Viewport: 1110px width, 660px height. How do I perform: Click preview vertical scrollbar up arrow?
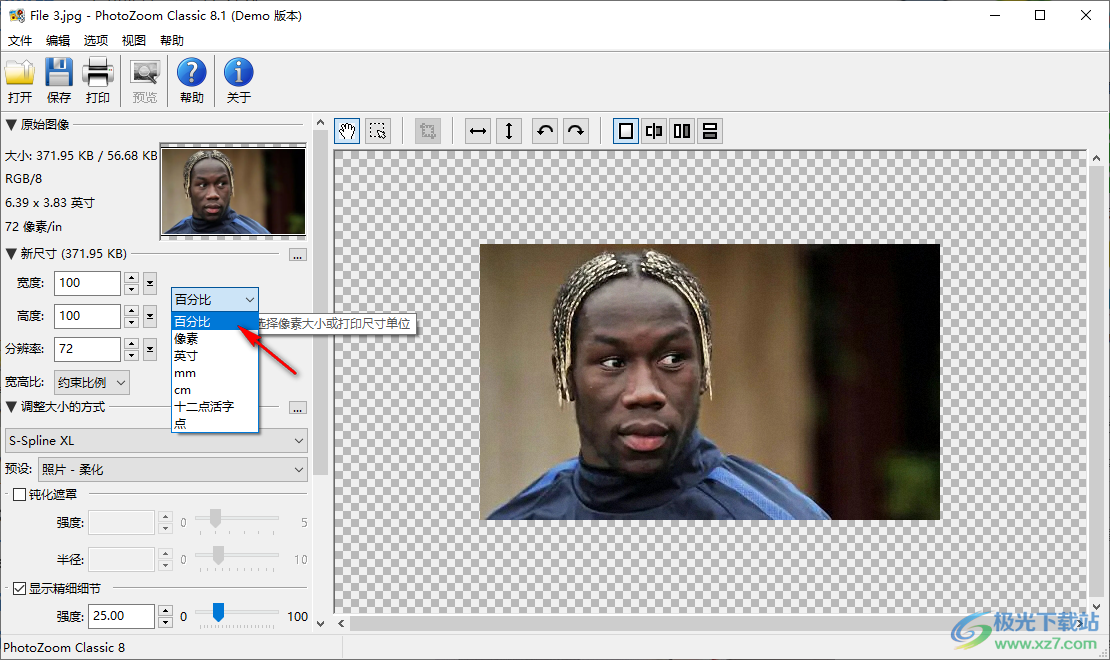click(1096, 158)
